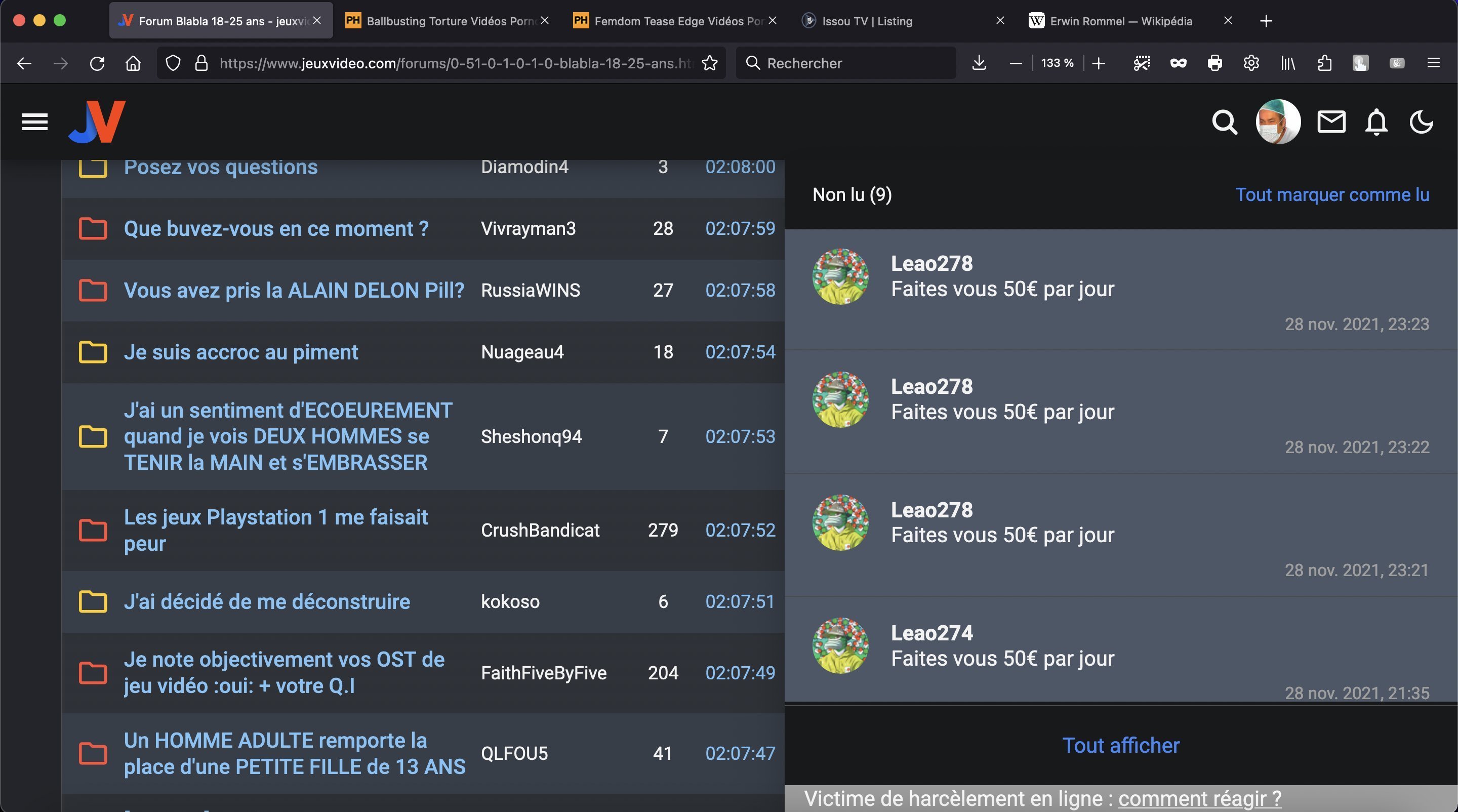Click the site search magnifier icon
The image size is (1458, 812).
click(1224, 121)
